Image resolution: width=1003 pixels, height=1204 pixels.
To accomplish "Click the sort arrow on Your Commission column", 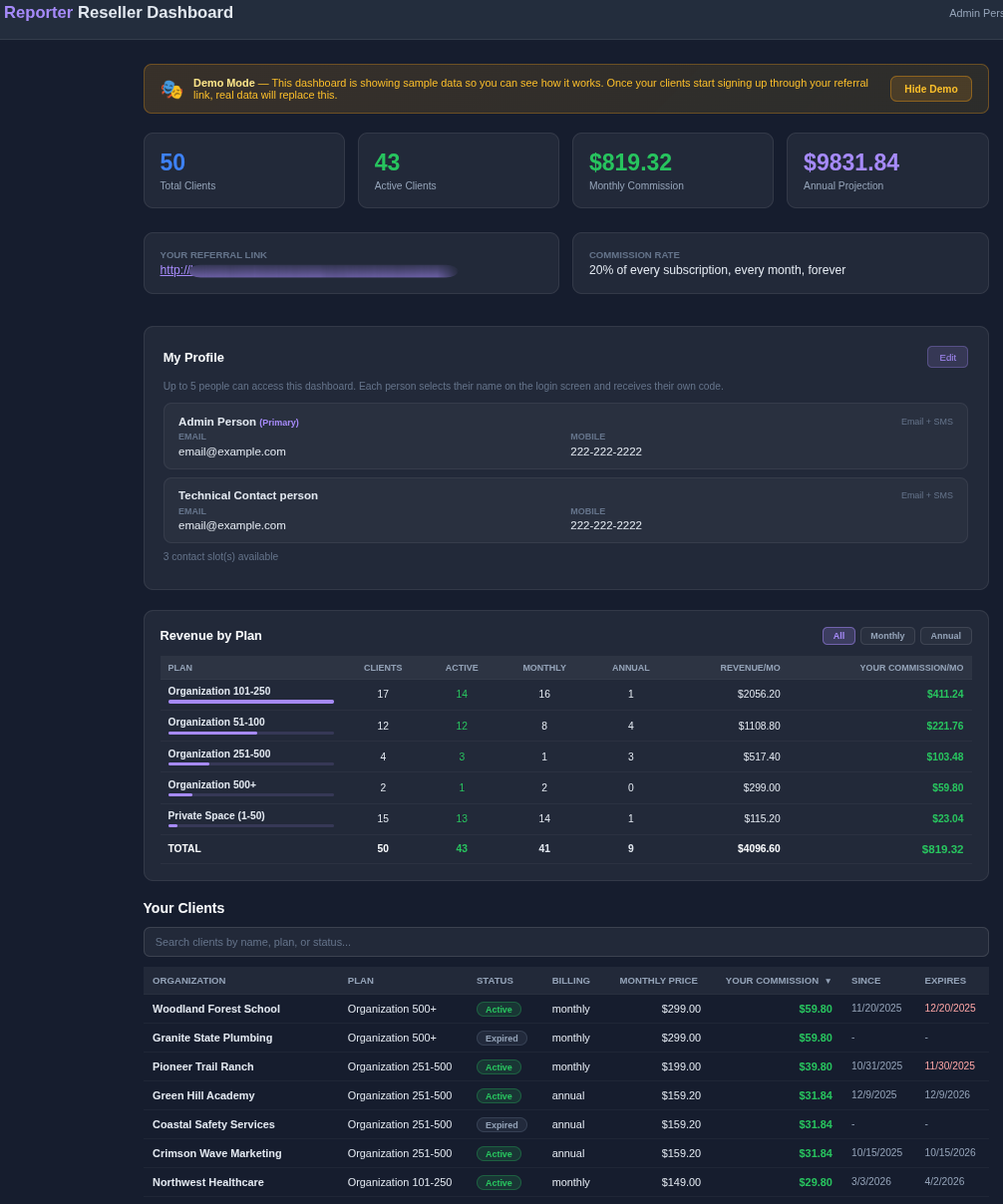I will (x=829, y=981).
